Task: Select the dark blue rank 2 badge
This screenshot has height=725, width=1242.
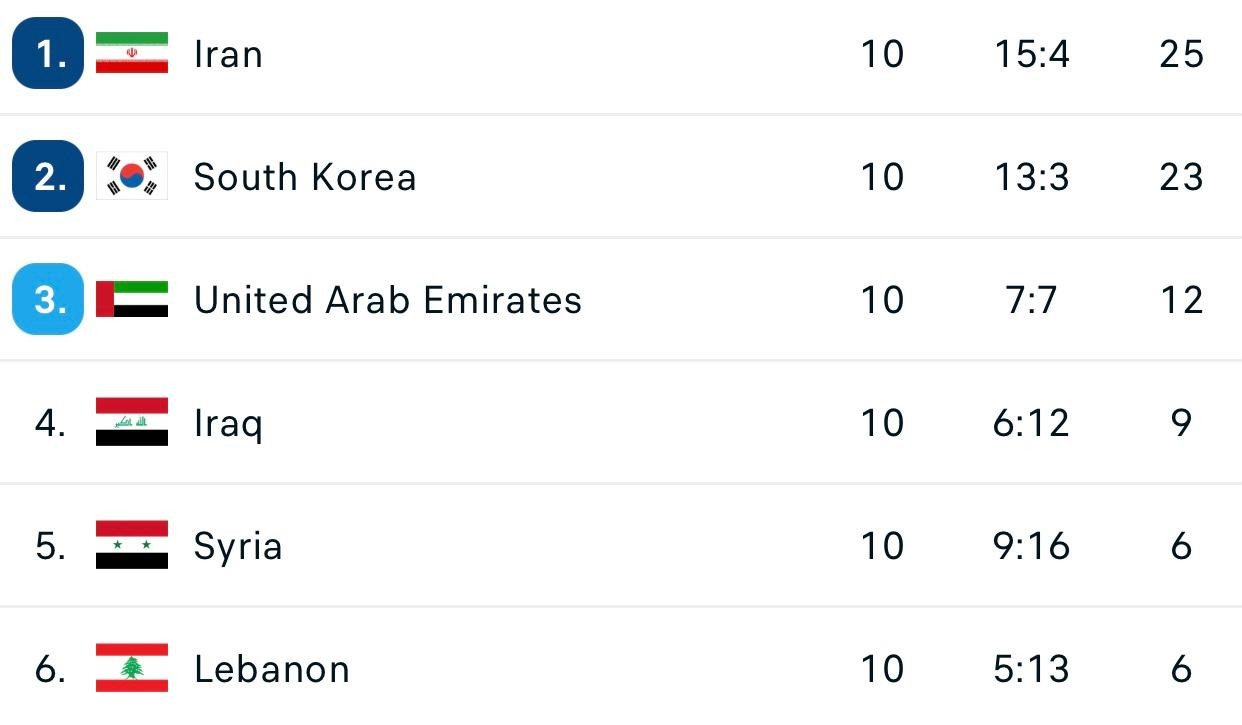Action: (48, 176)
